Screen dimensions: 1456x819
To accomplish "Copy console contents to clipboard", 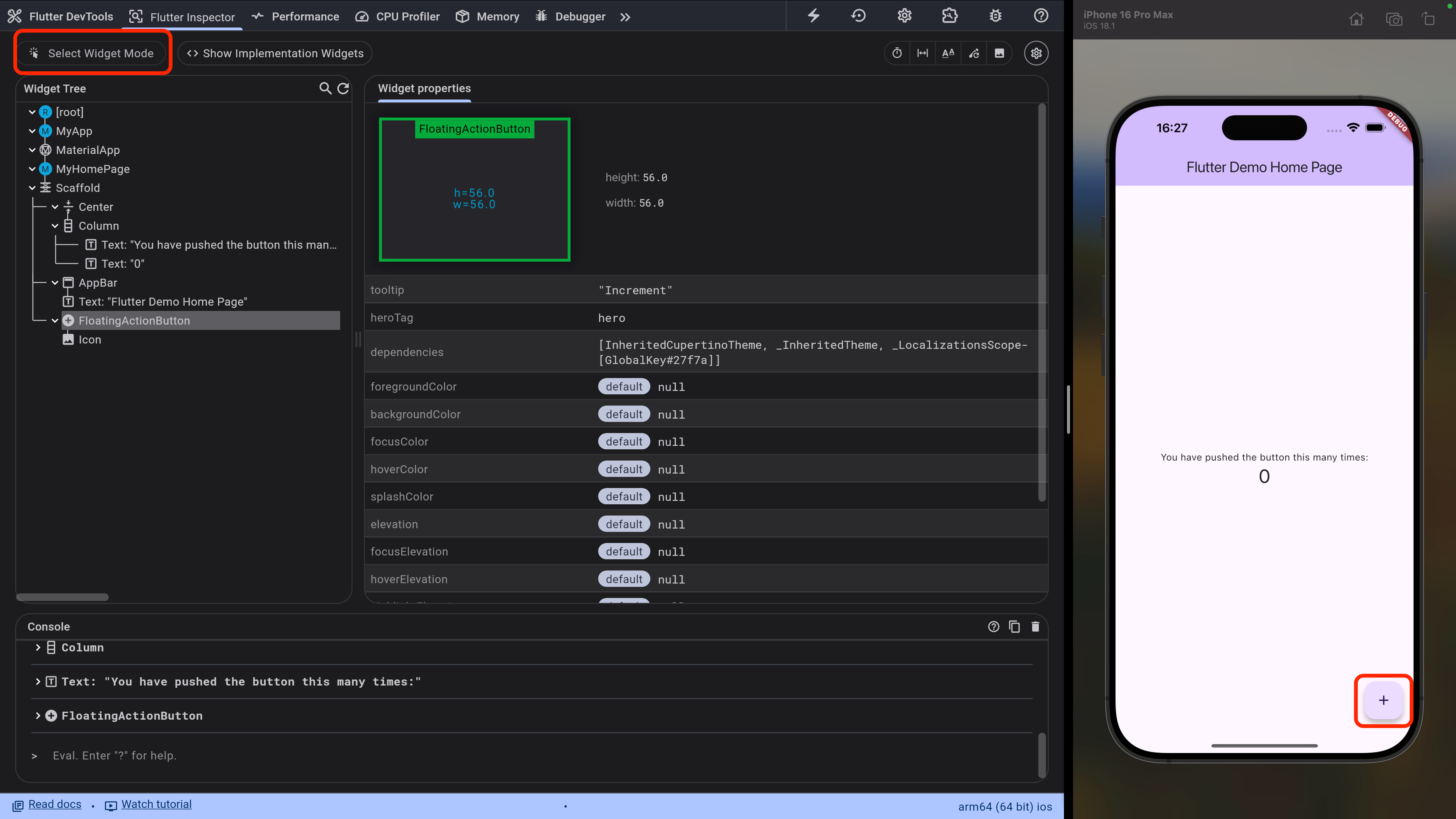I will (x=1014, y=626).
